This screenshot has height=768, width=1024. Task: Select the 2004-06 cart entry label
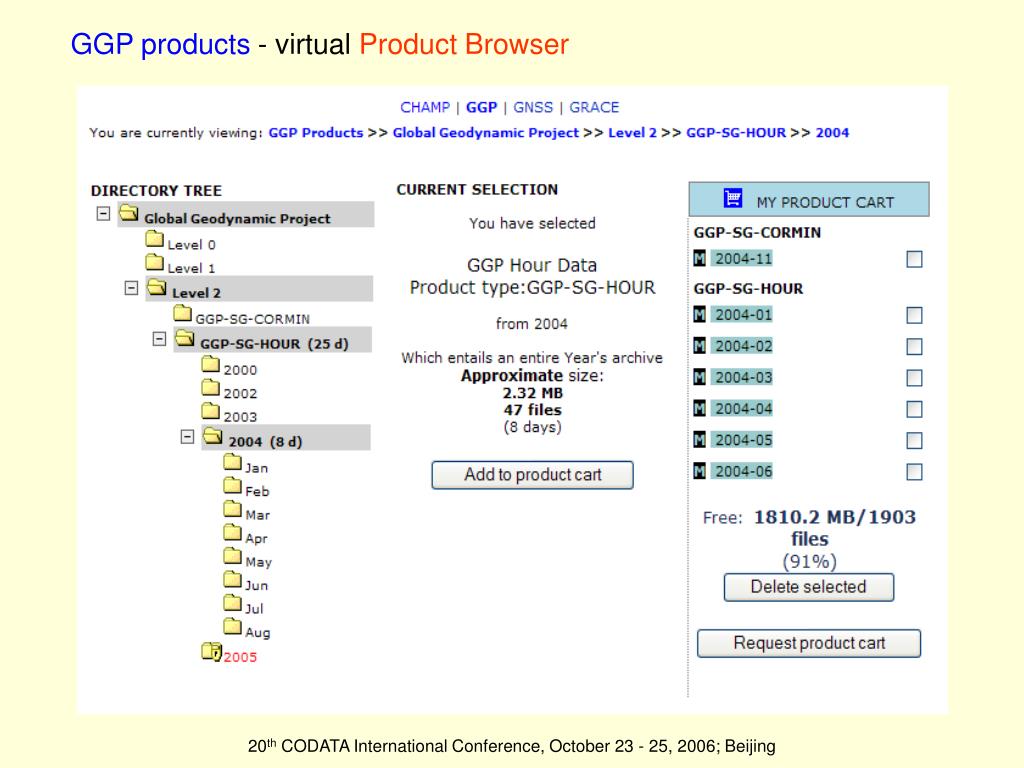click(743, 472)
